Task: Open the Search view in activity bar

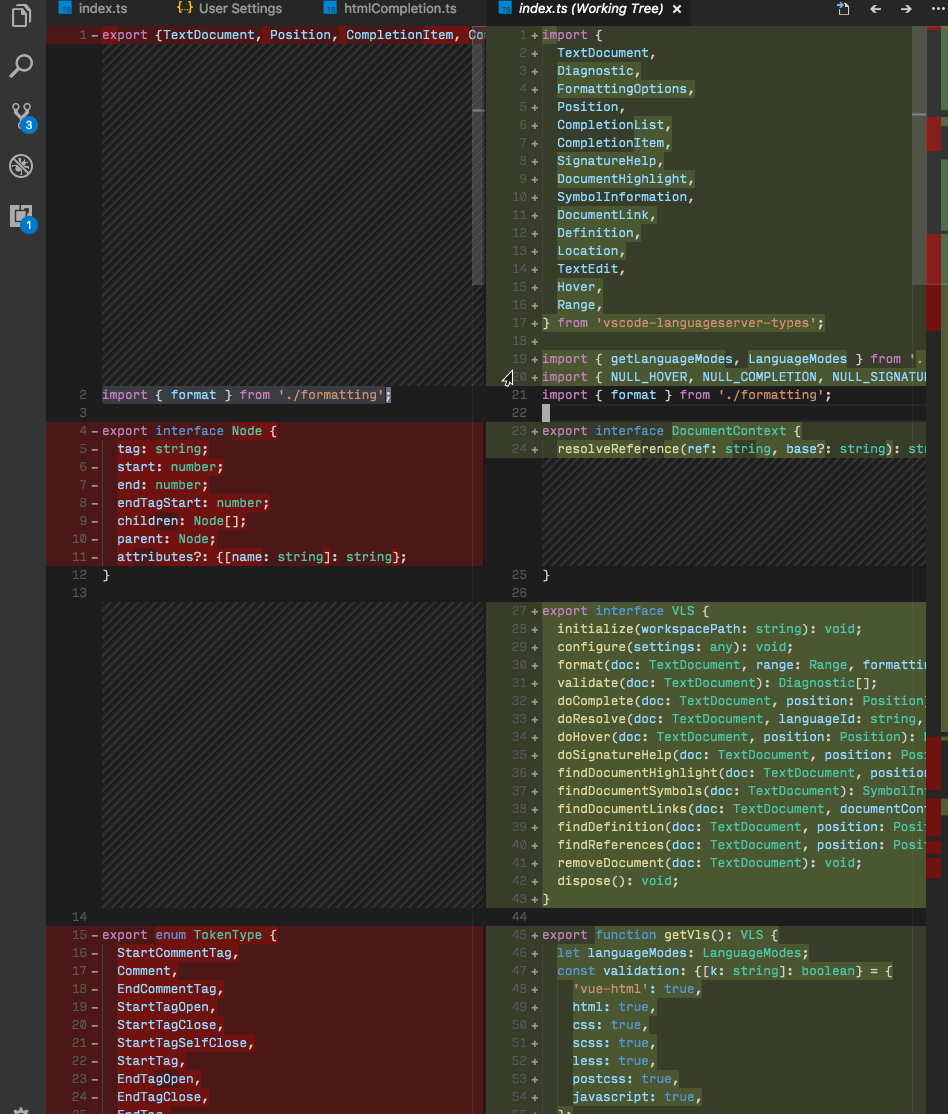Action: coord(21,65)
